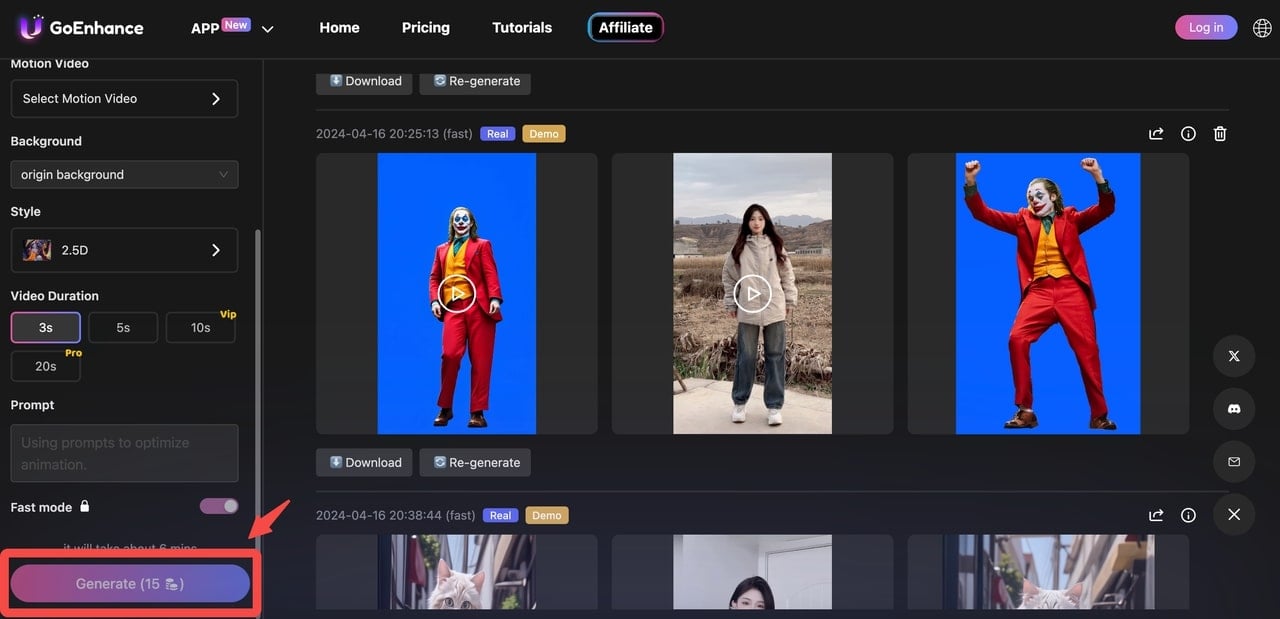
Task: Click the Video Duration label
Action: pyautogui.click(x=55, y=296)
